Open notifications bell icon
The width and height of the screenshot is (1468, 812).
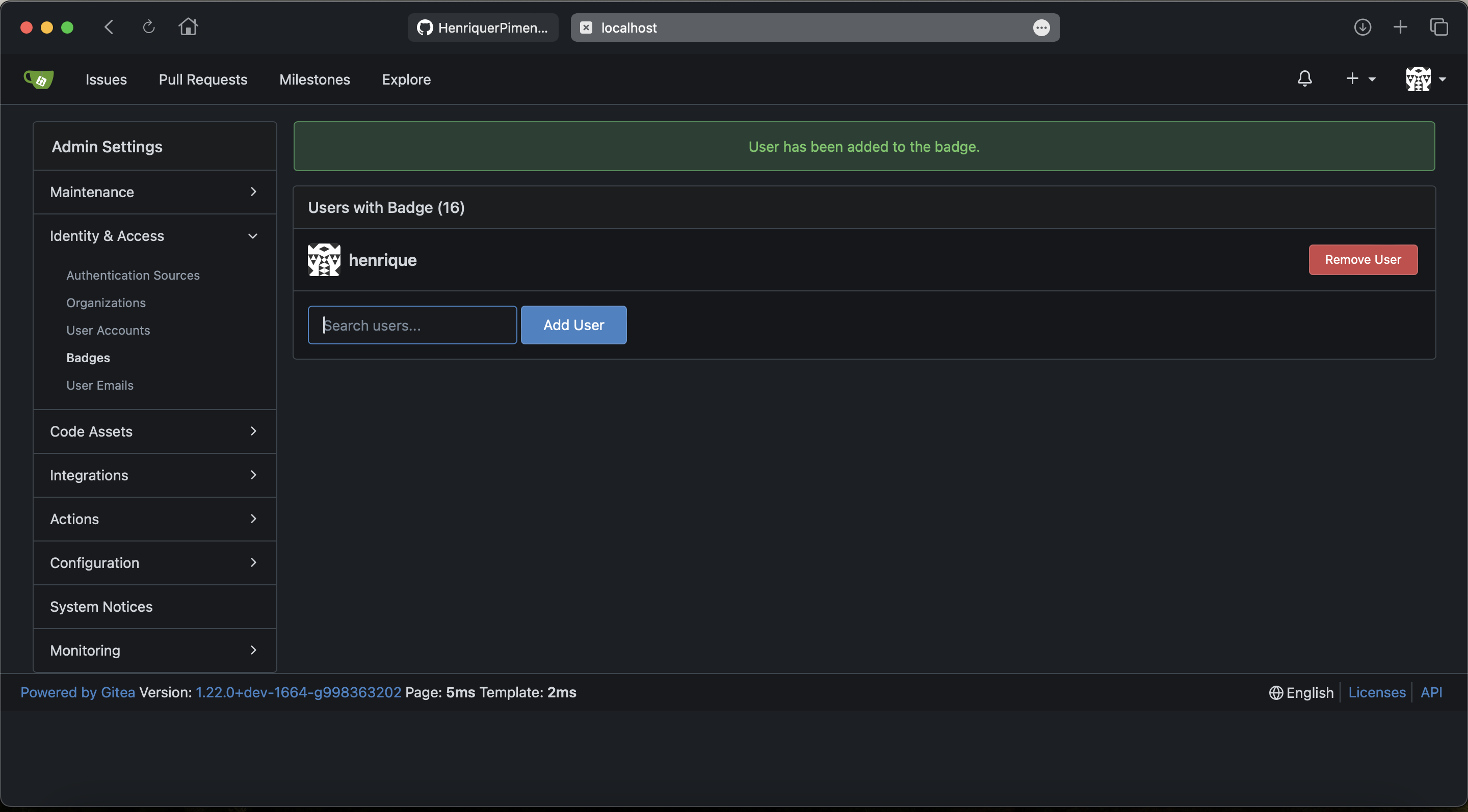coord(1304,78)
